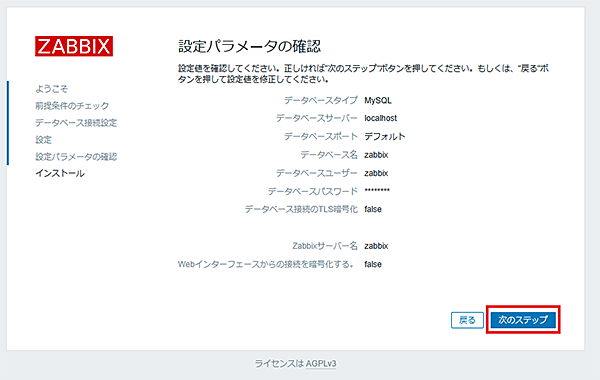Open the AGPLv3 license link

tap(321, 364)
